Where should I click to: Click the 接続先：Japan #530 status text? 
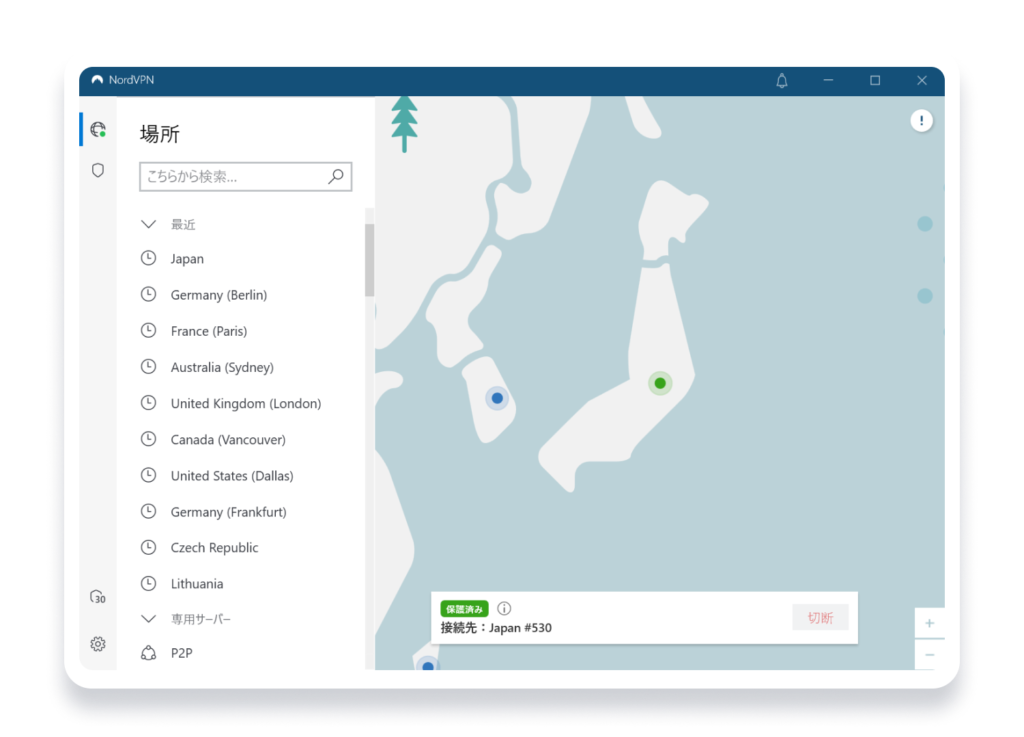pyautogui.click(x=496, y=628)
